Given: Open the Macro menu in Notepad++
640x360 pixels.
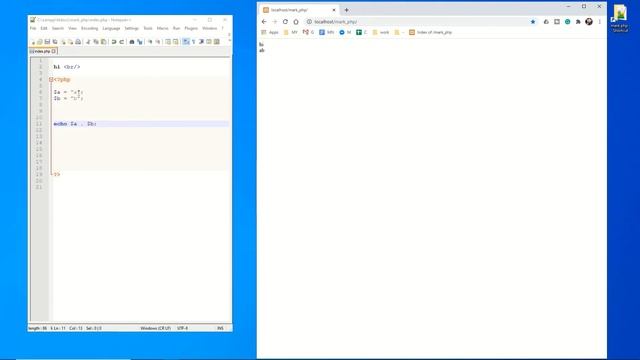Looking at the screenshot, I should click(x=162, y=28).
